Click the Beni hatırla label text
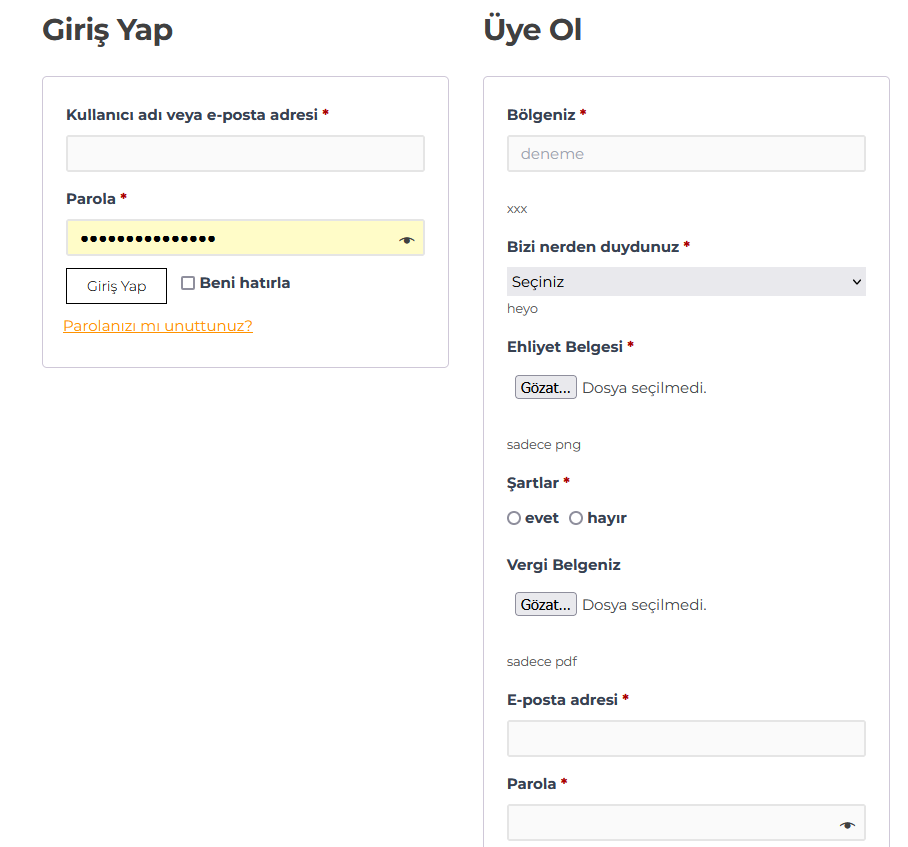The height and width of the screenshot is (847, 908). [245, 283]
